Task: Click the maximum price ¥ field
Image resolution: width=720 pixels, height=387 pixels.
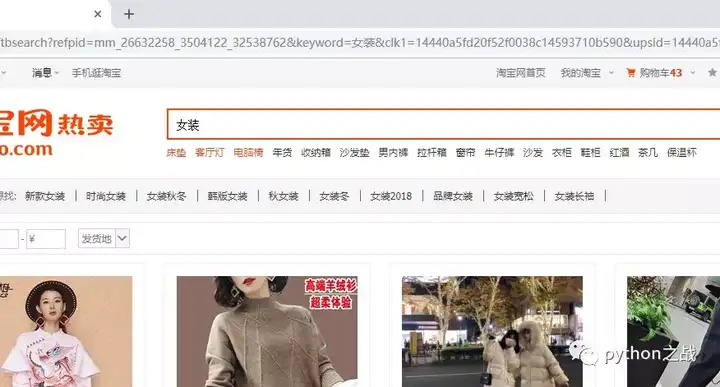Action: (x=46, y=239)
